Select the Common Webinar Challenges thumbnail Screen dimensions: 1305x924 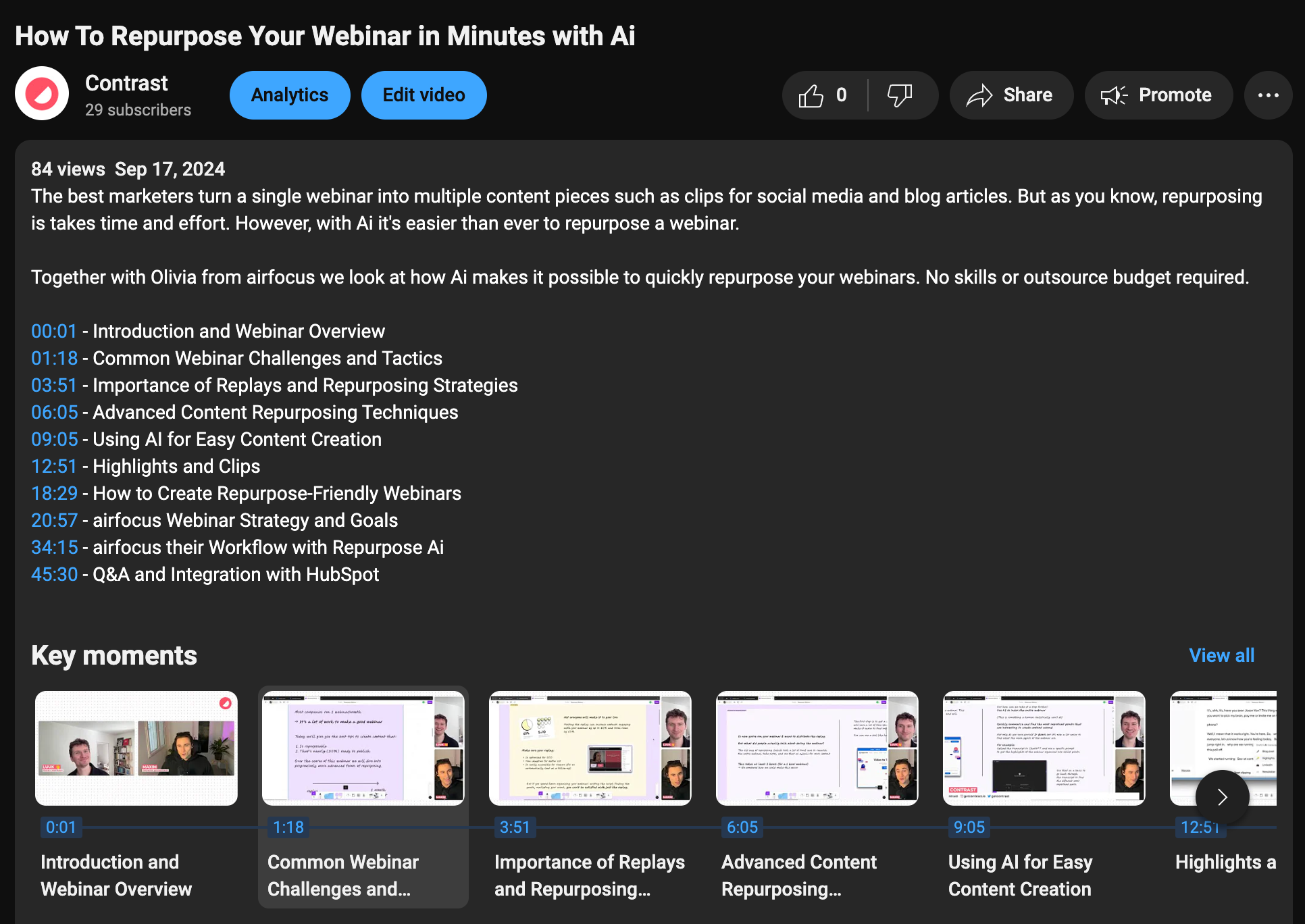(363, 748)
